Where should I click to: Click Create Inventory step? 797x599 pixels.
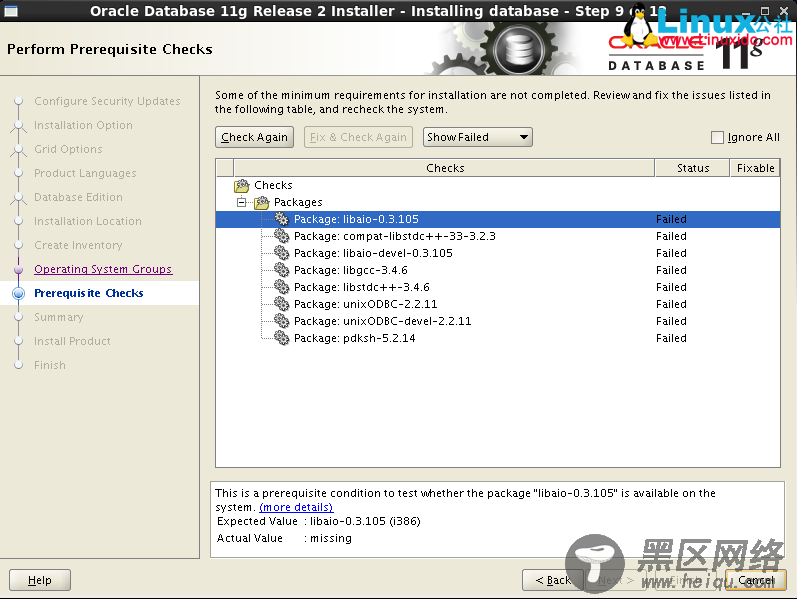pos(78,245)
